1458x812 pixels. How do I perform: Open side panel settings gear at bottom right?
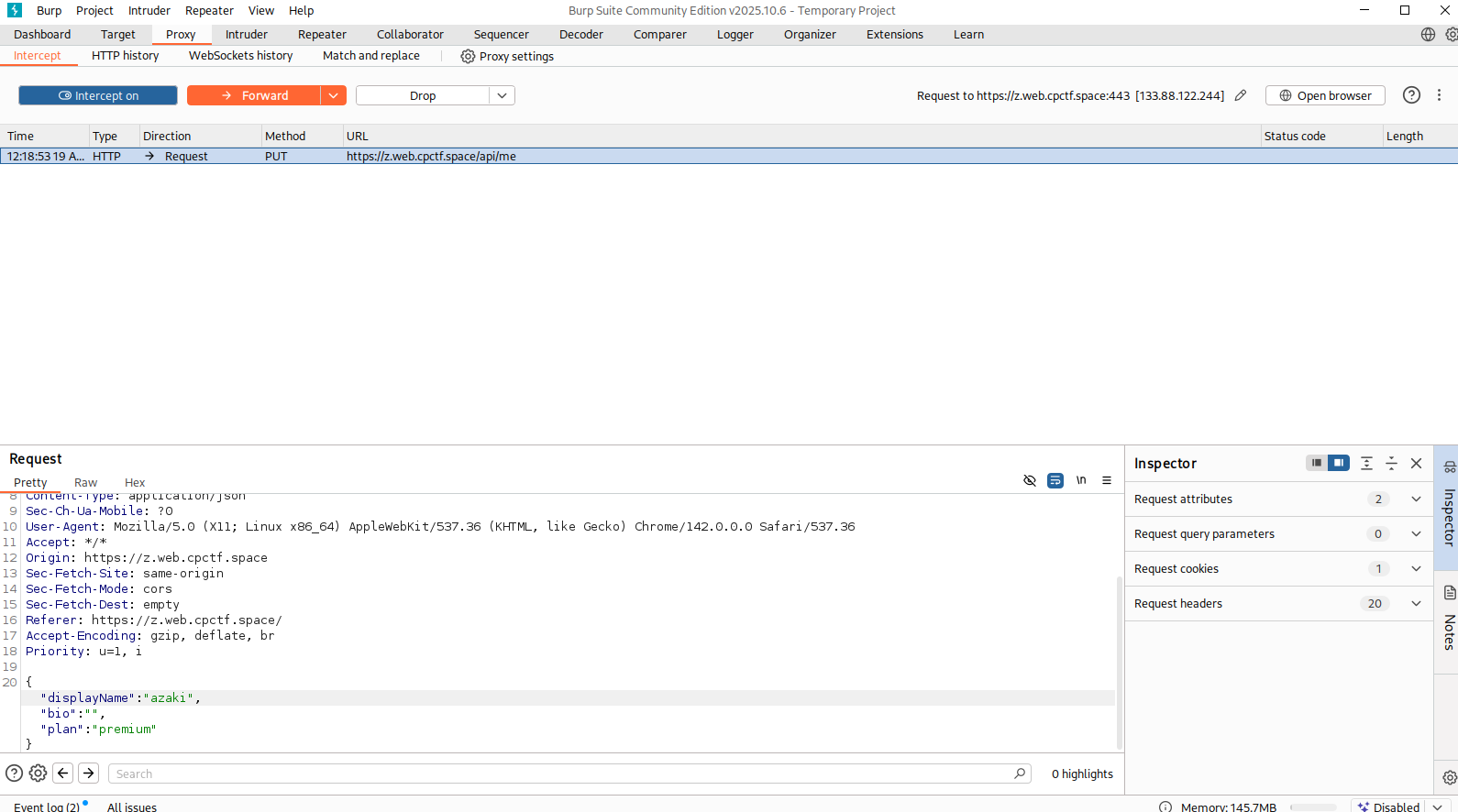[x=1449, y=777]
